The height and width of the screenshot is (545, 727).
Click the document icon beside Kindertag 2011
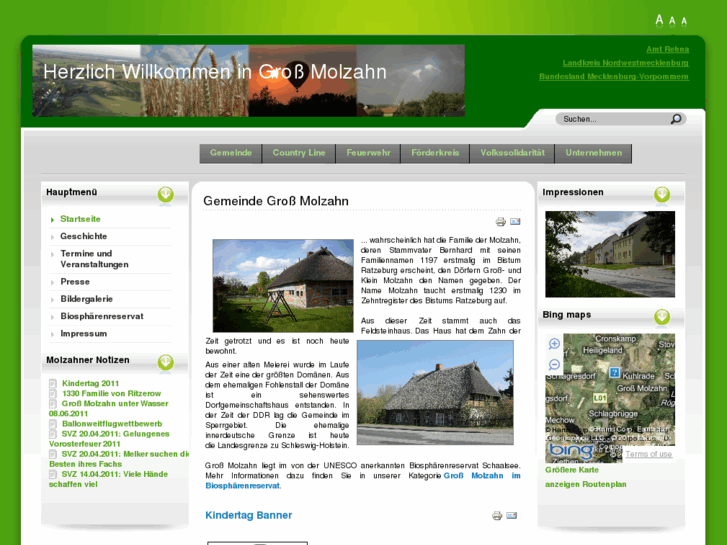(53, 384)
